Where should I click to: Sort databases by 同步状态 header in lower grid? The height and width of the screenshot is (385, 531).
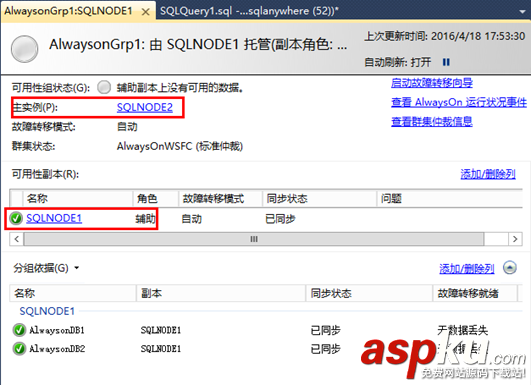[x=369, y=293]
